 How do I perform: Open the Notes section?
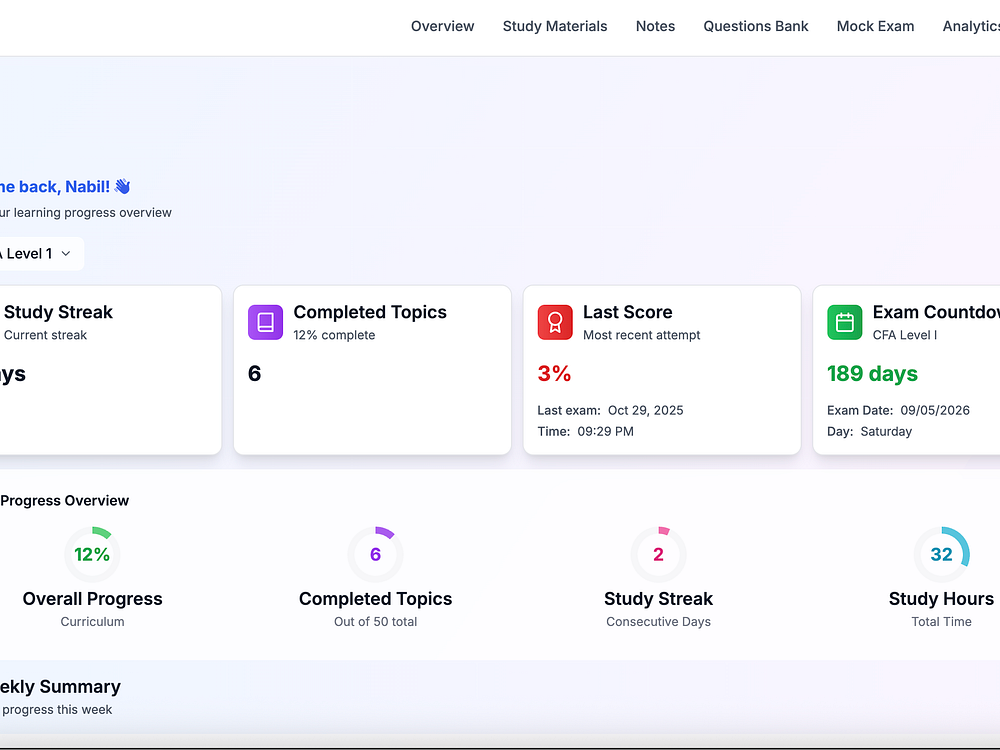pos(655,26)
